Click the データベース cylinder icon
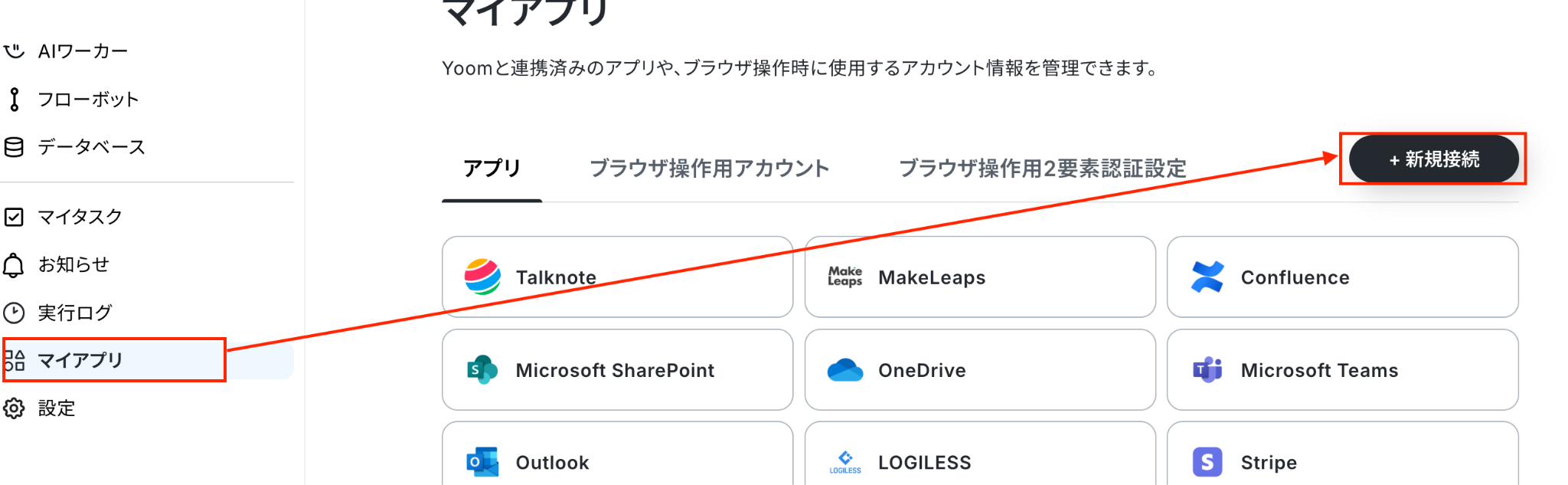1568x485 pixels. pyautogui.click(x=14, y=147)
